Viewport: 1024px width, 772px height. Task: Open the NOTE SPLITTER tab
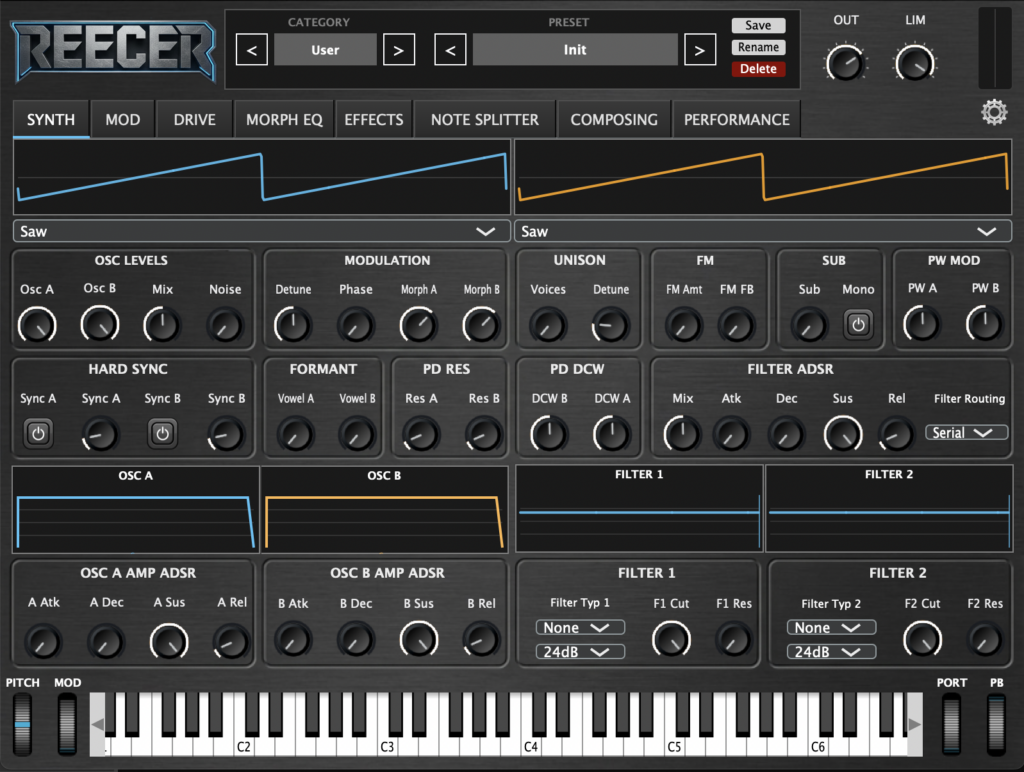(x=484, y=120)
